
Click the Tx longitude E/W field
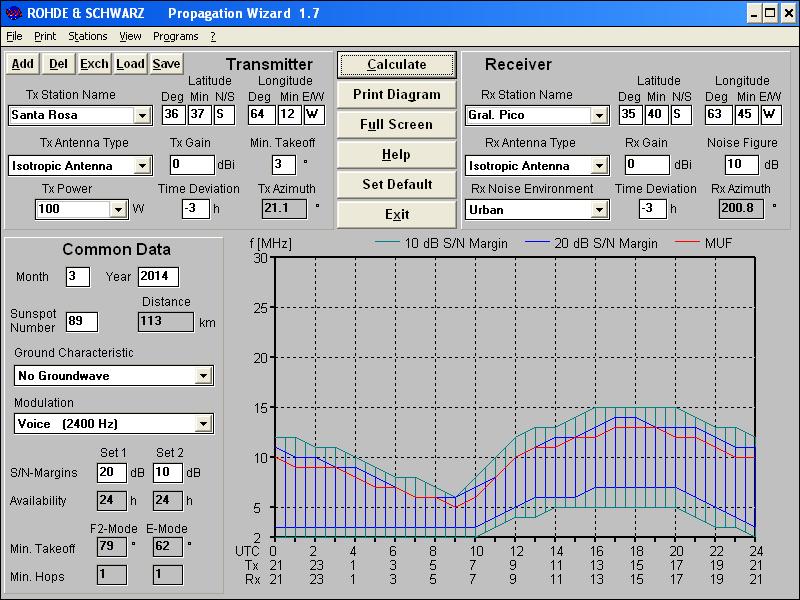click(x=314, y=114)
